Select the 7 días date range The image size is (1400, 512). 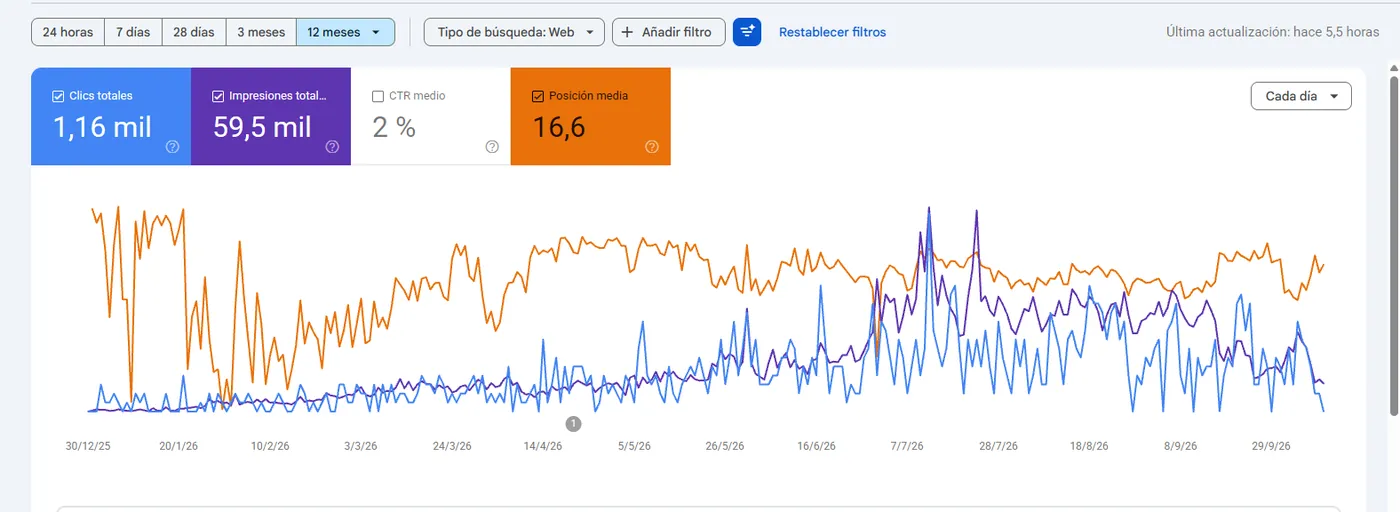133,32
